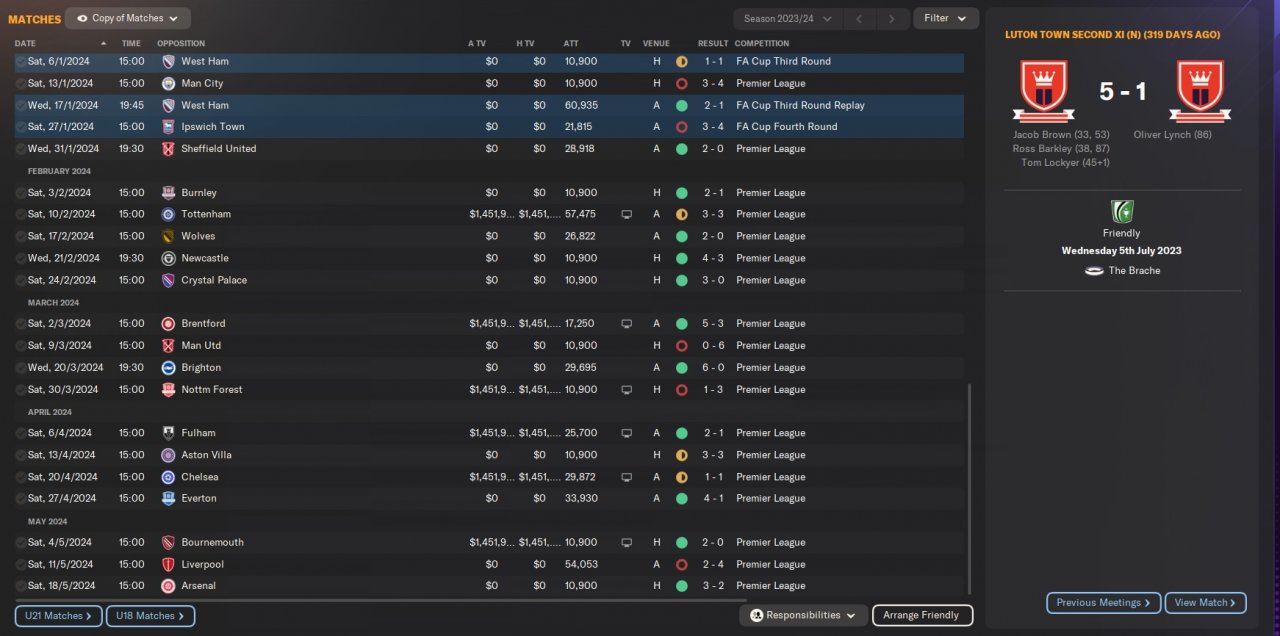The image size is (1280, 636).
Task: Click the Burnley club badge
Action: [168, 193]
